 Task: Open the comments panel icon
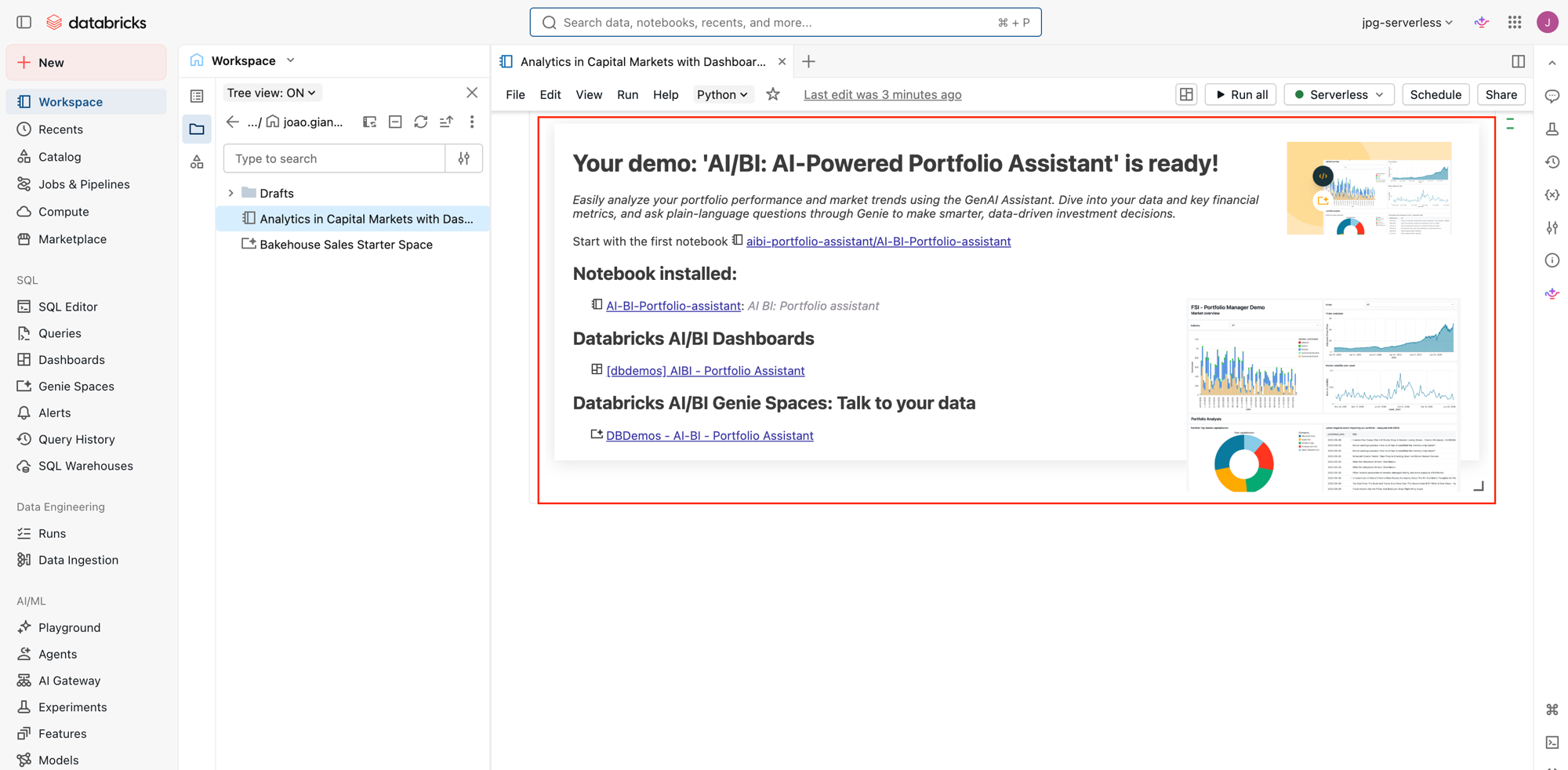[1552, 96]
